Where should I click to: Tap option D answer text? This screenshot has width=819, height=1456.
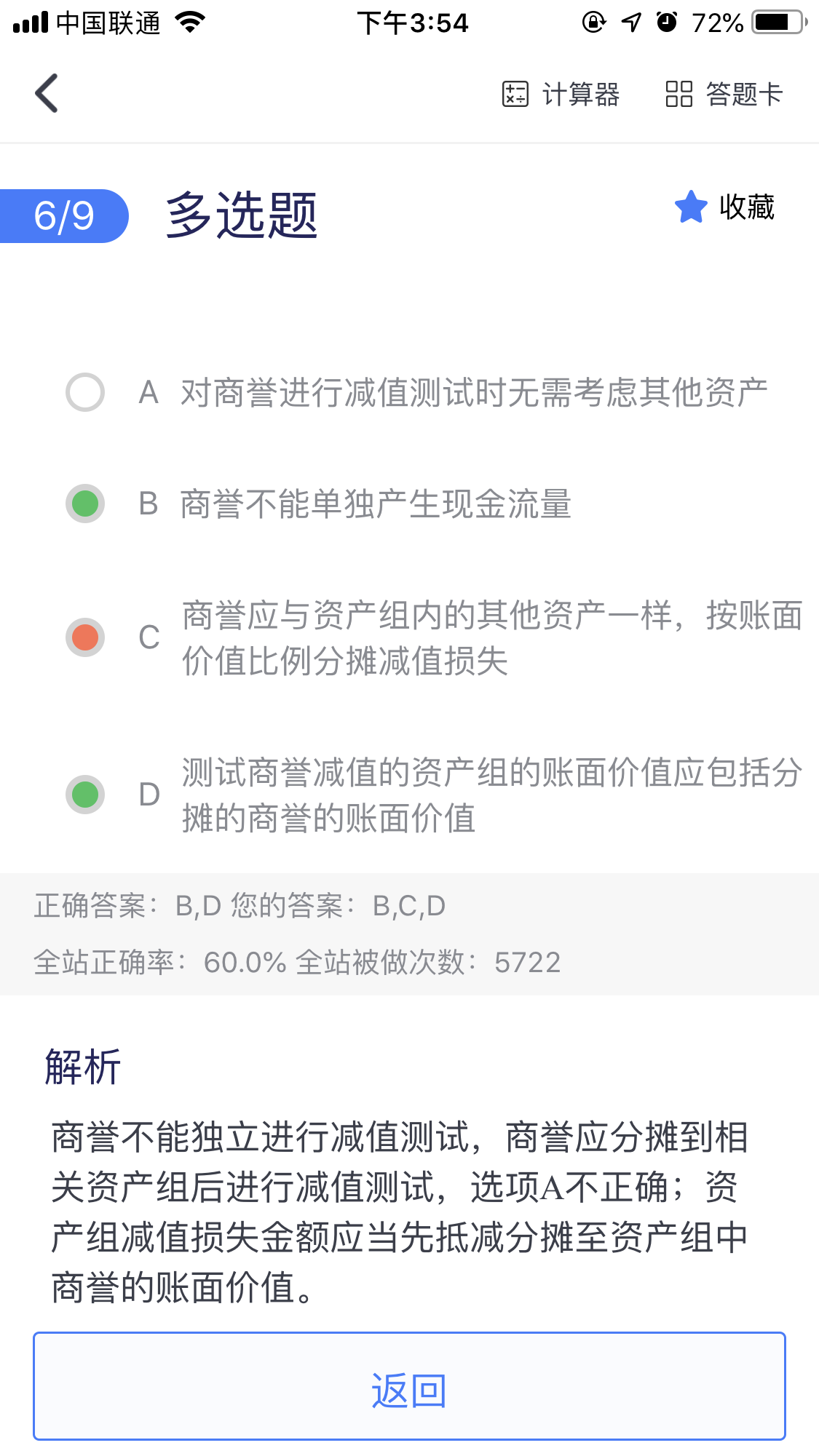pos(491,795)
